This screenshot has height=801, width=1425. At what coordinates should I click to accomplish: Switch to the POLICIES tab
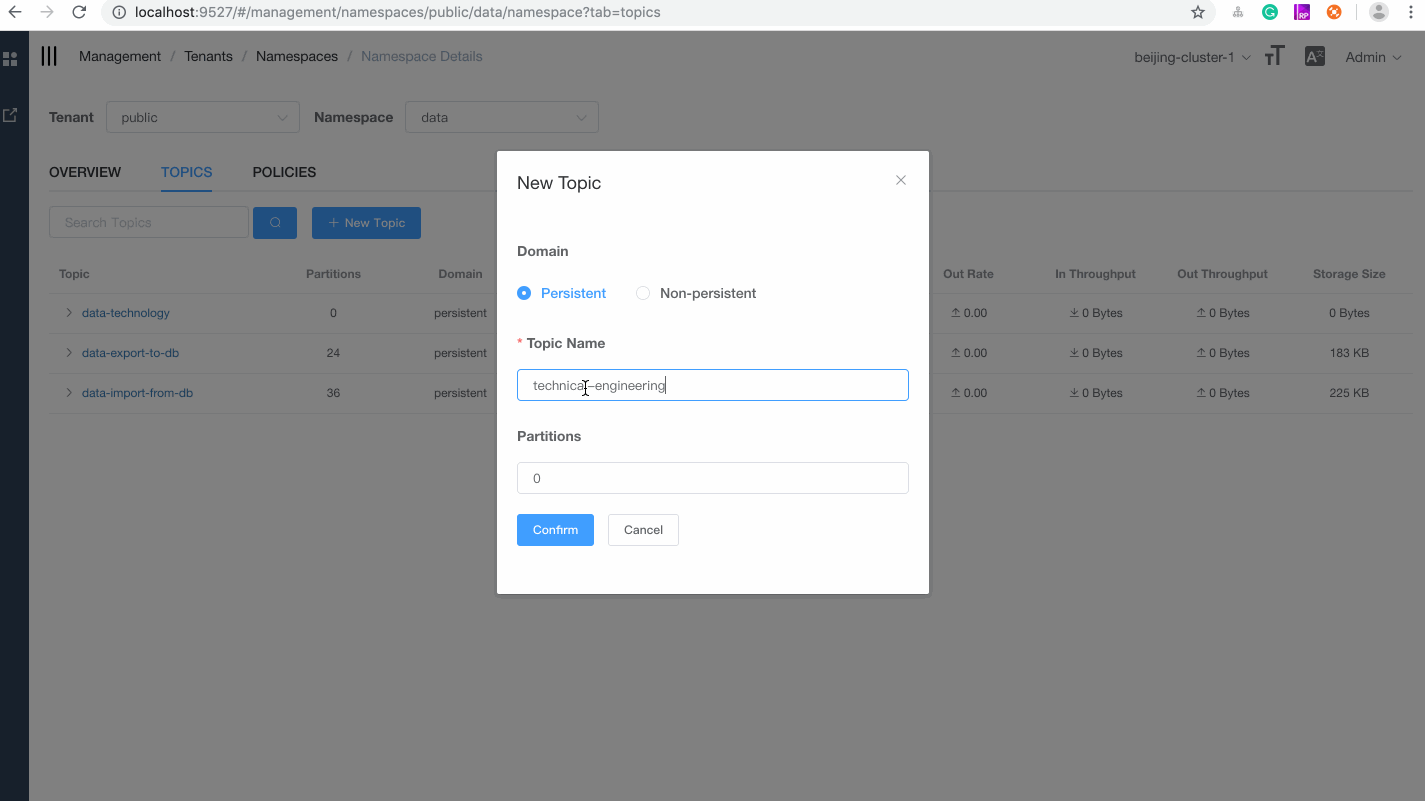point(284,172)
